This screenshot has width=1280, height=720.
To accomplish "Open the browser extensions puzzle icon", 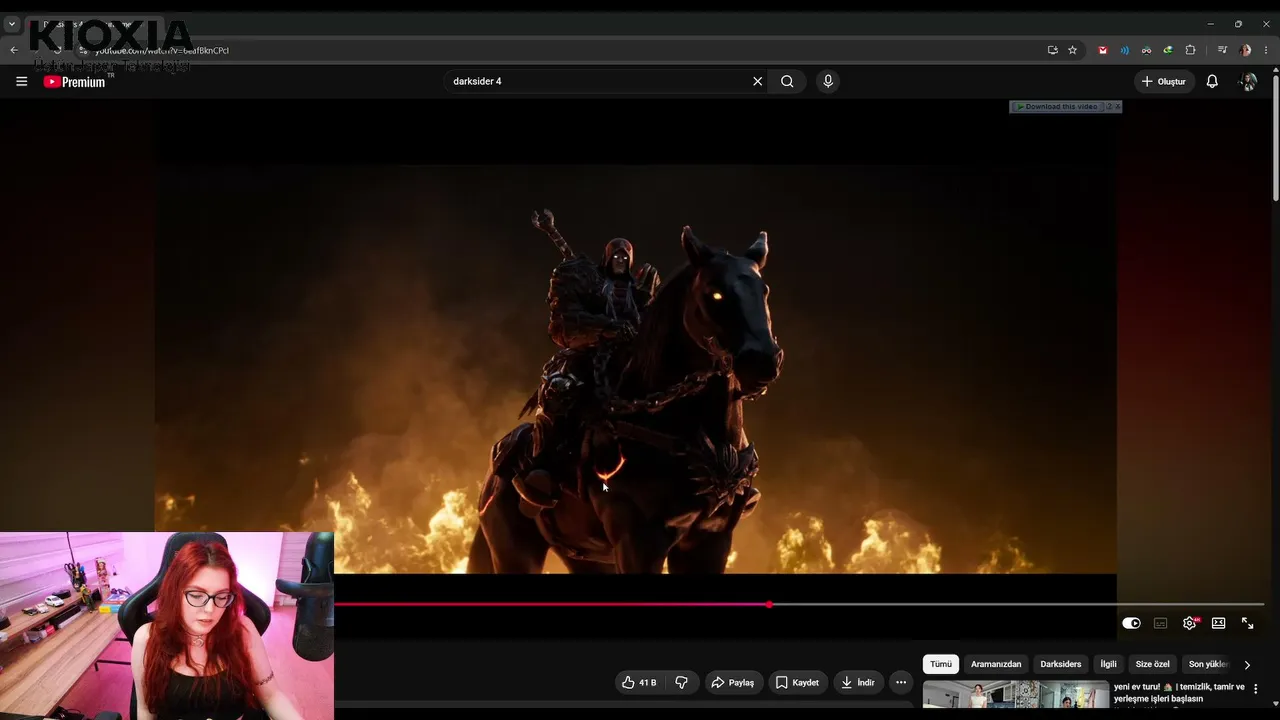I will (1190, 50).
